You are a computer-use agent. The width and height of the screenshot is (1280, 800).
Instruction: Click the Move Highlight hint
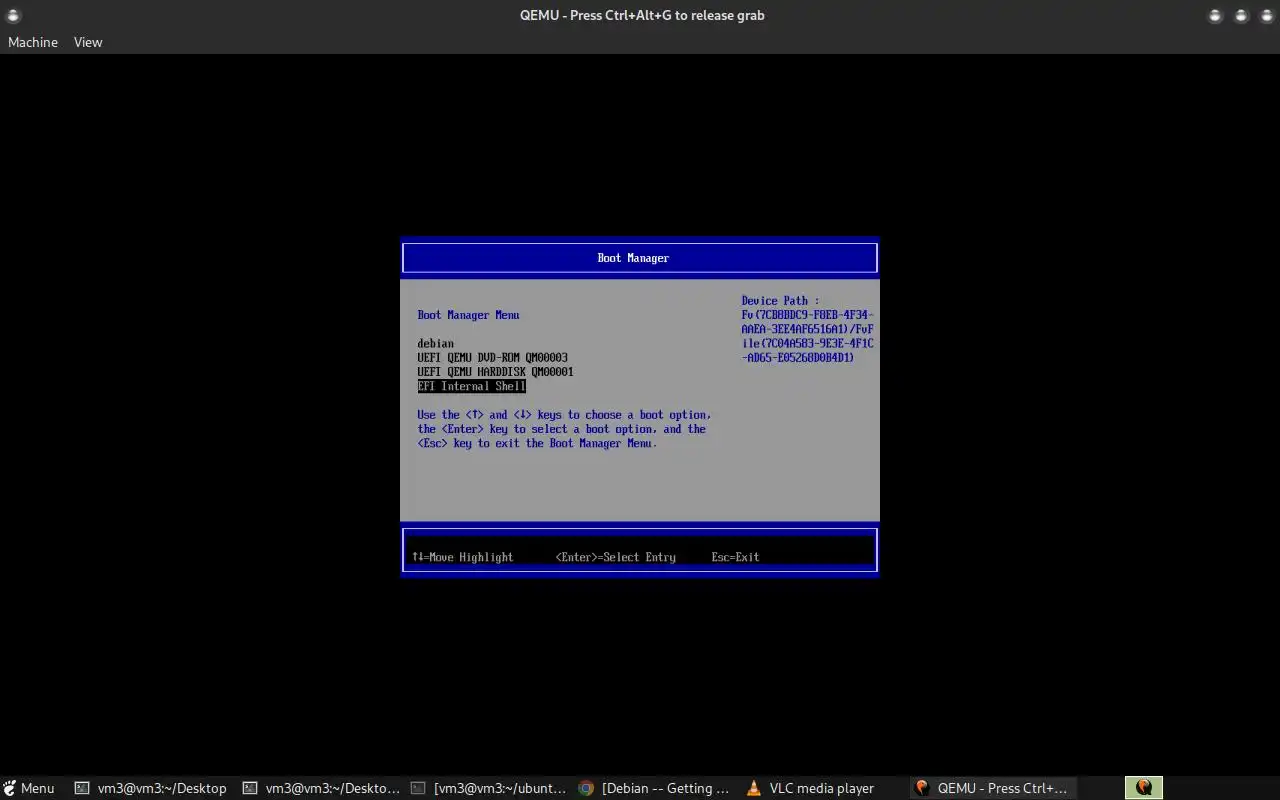[x=462, y=557]
